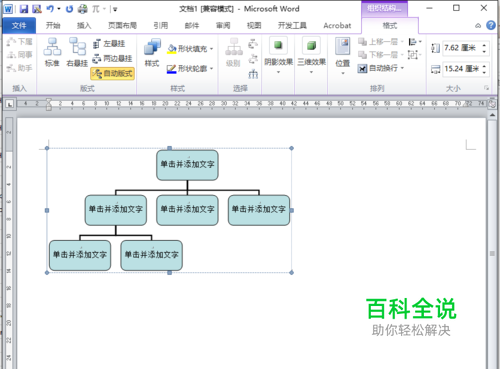The height and width of the screenshot is (369, 500).
Task: Open the 样式 styles gallery button
Action: click(x=152, y=53)
